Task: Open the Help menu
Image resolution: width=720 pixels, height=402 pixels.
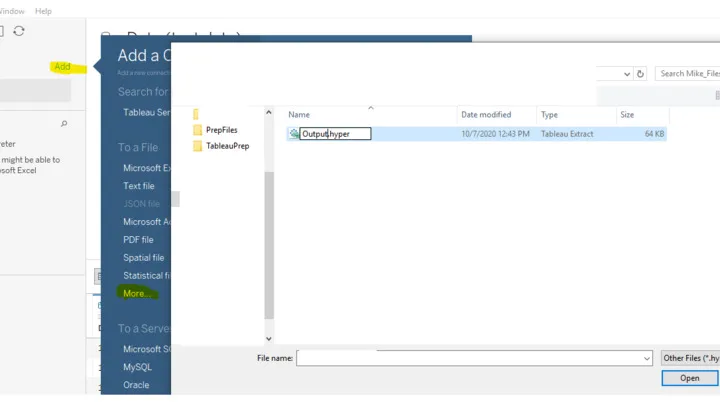Action: (x=43, y=11)
